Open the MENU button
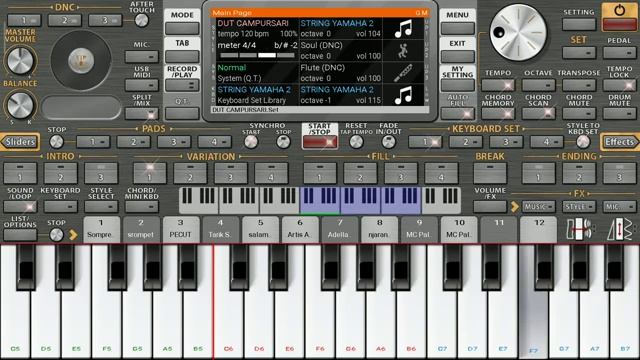This screenshot has width=640, height=360. pos(458,28)
